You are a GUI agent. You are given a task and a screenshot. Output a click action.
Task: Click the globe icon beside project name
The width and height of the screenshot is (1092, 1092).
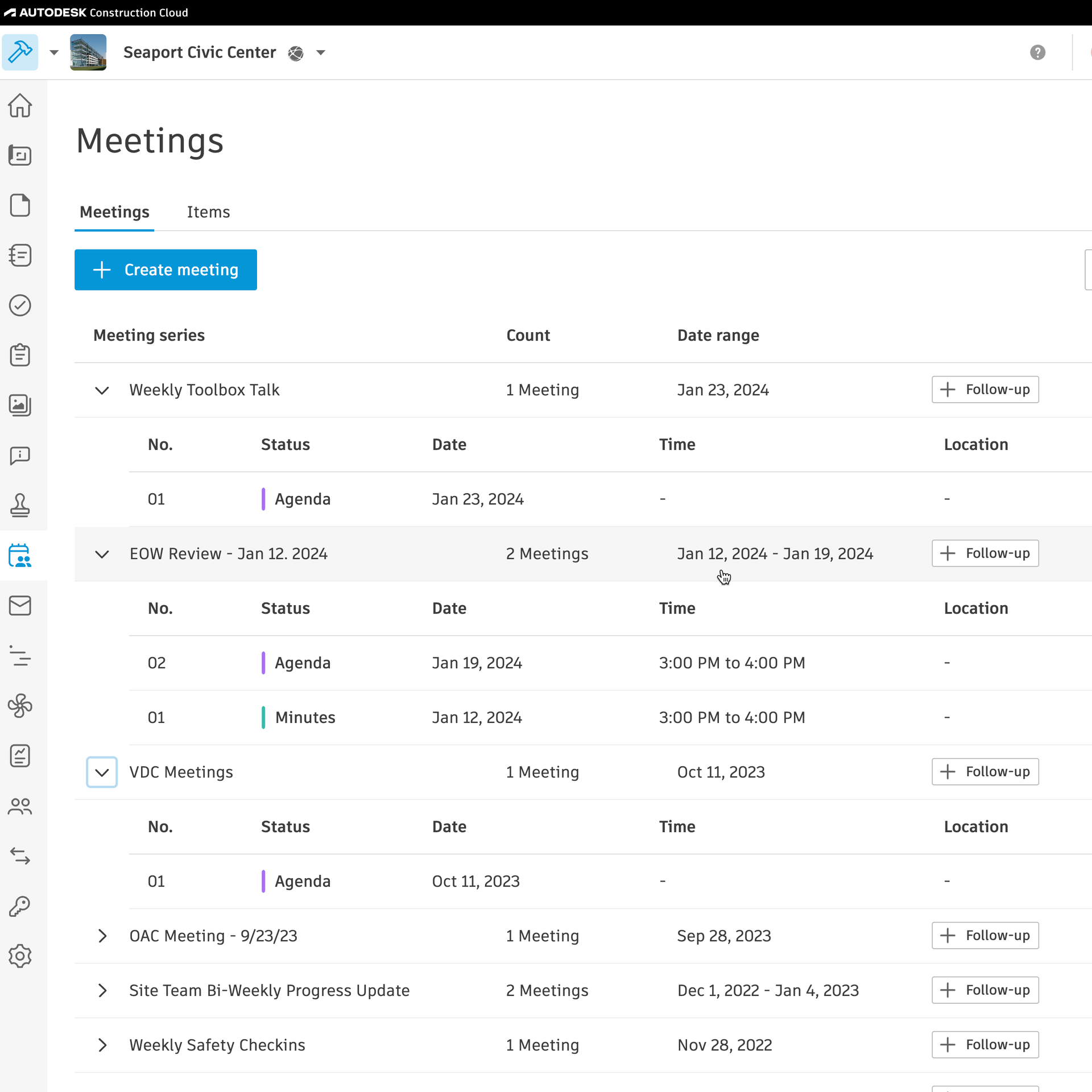click(x=296, y=53)
